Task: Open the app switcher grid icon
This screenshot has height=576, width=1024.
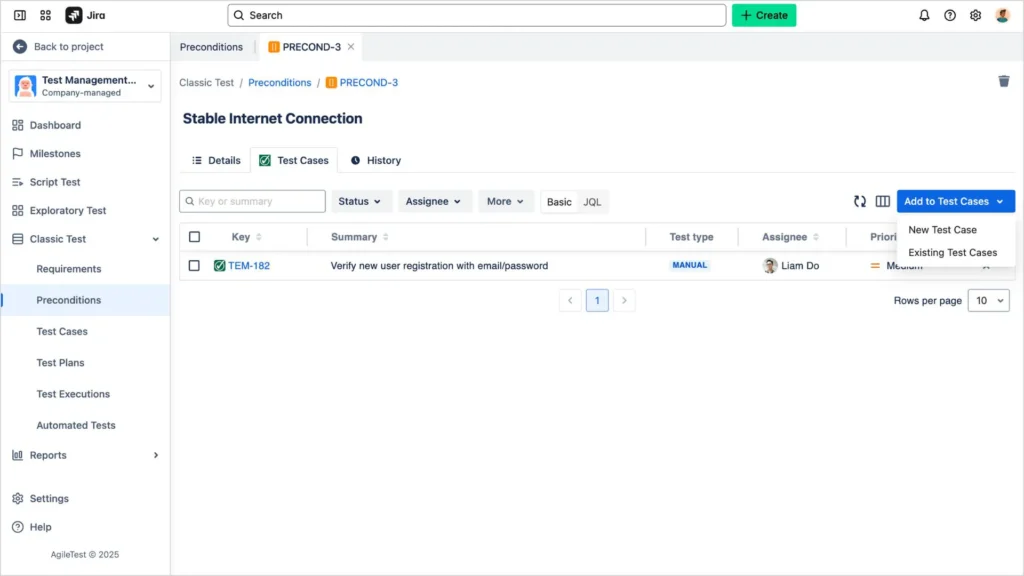Action: tap(46, 15)
